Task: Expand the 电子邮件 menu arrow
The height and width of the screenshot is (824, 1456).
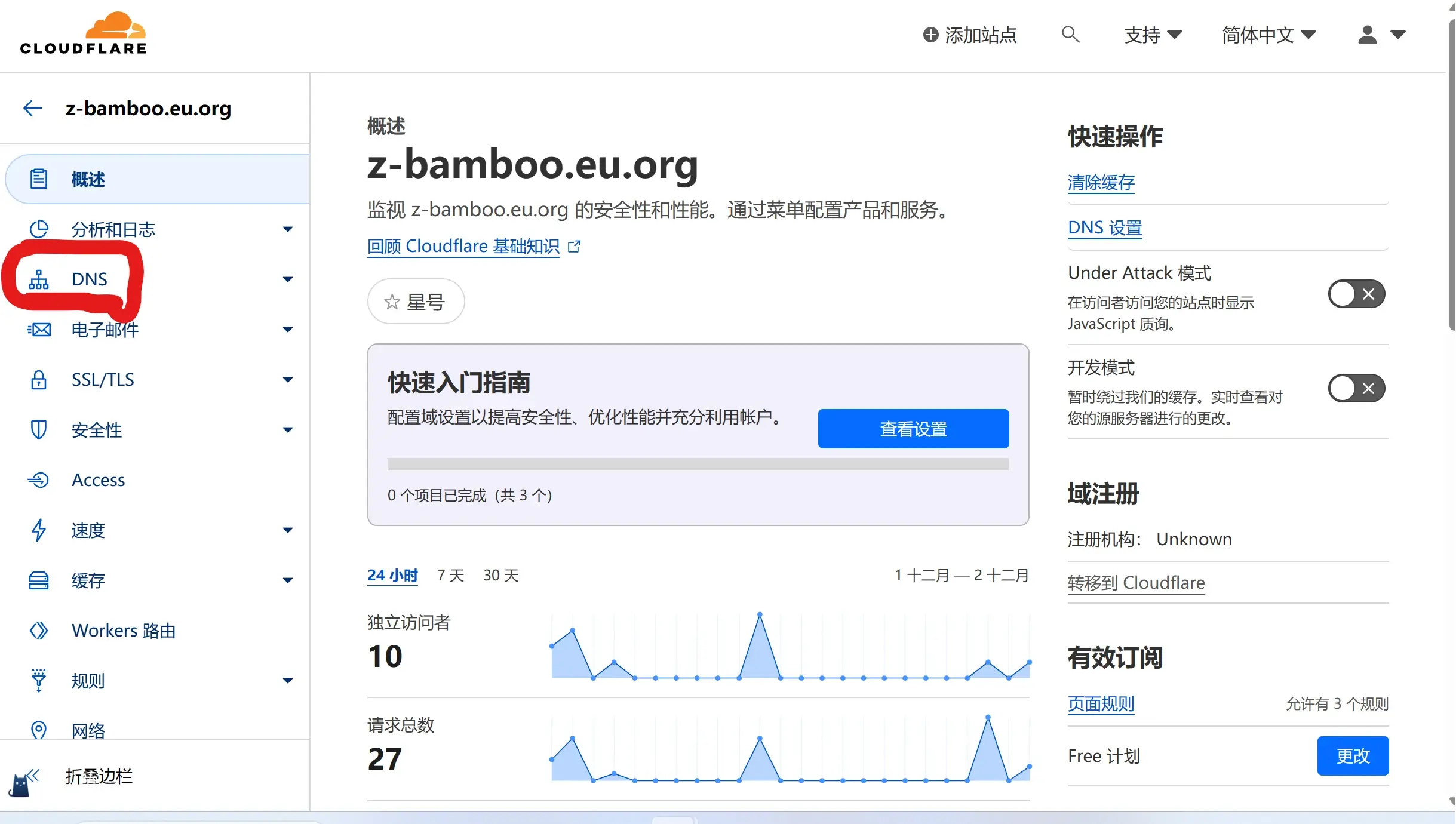Action: tap(288, 330)
